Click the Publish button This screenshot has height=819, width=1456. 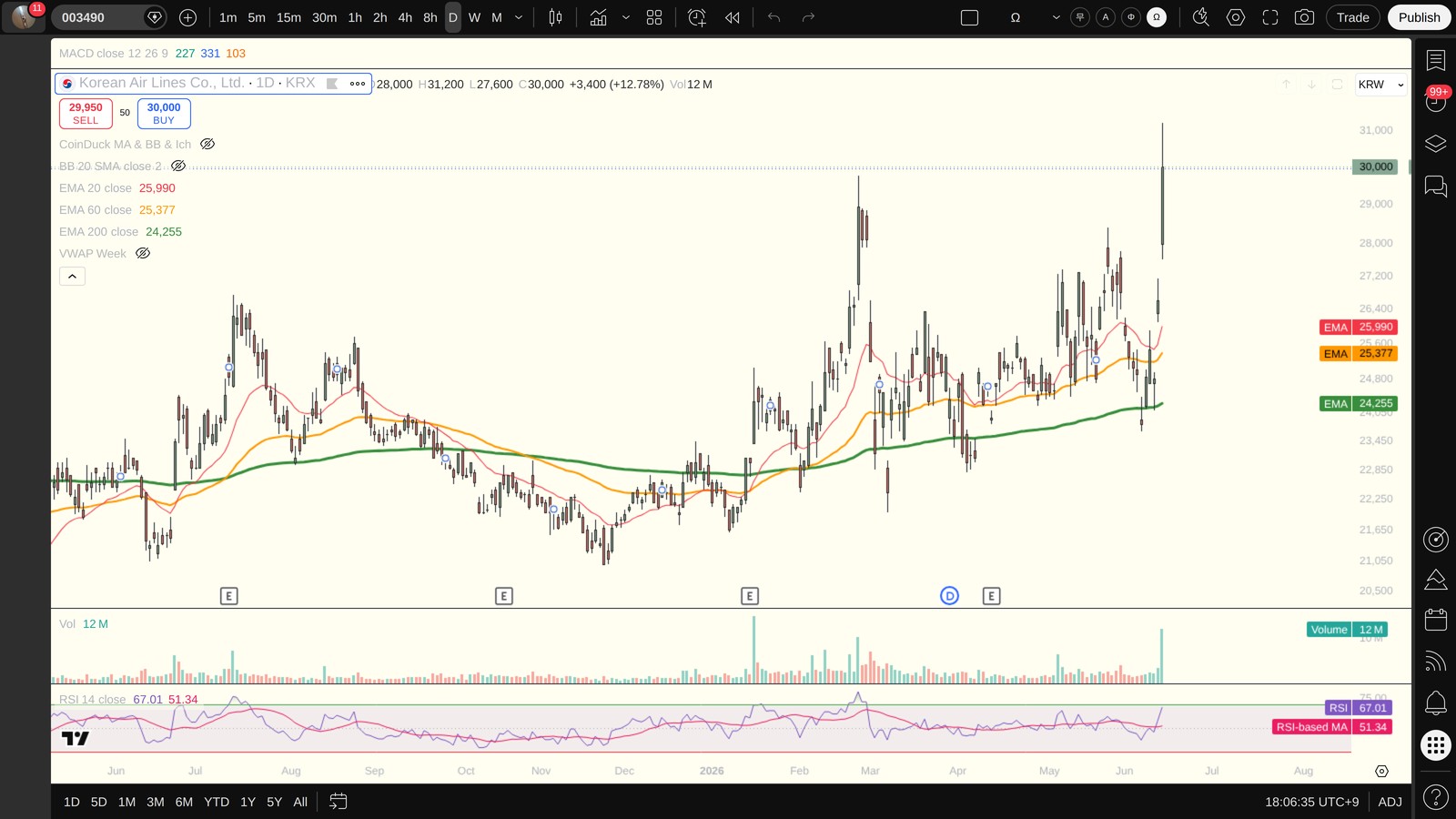[x=1419, y=17]
